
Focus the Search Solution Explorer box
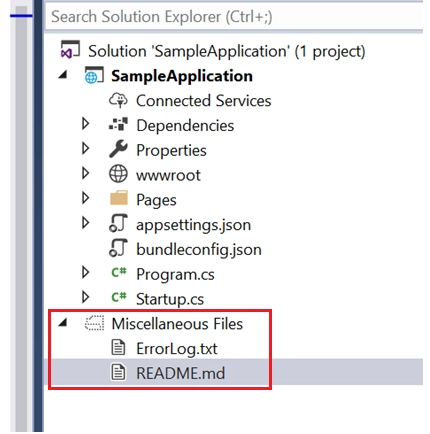click(x=234, y=16)
